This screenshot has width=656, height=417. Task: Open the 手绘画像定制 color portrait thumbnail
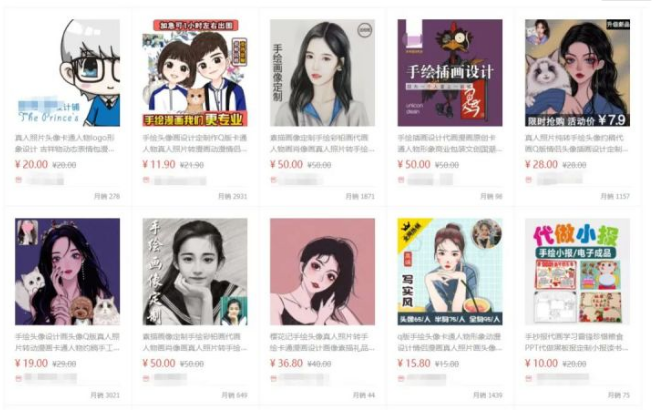[322, 73]
